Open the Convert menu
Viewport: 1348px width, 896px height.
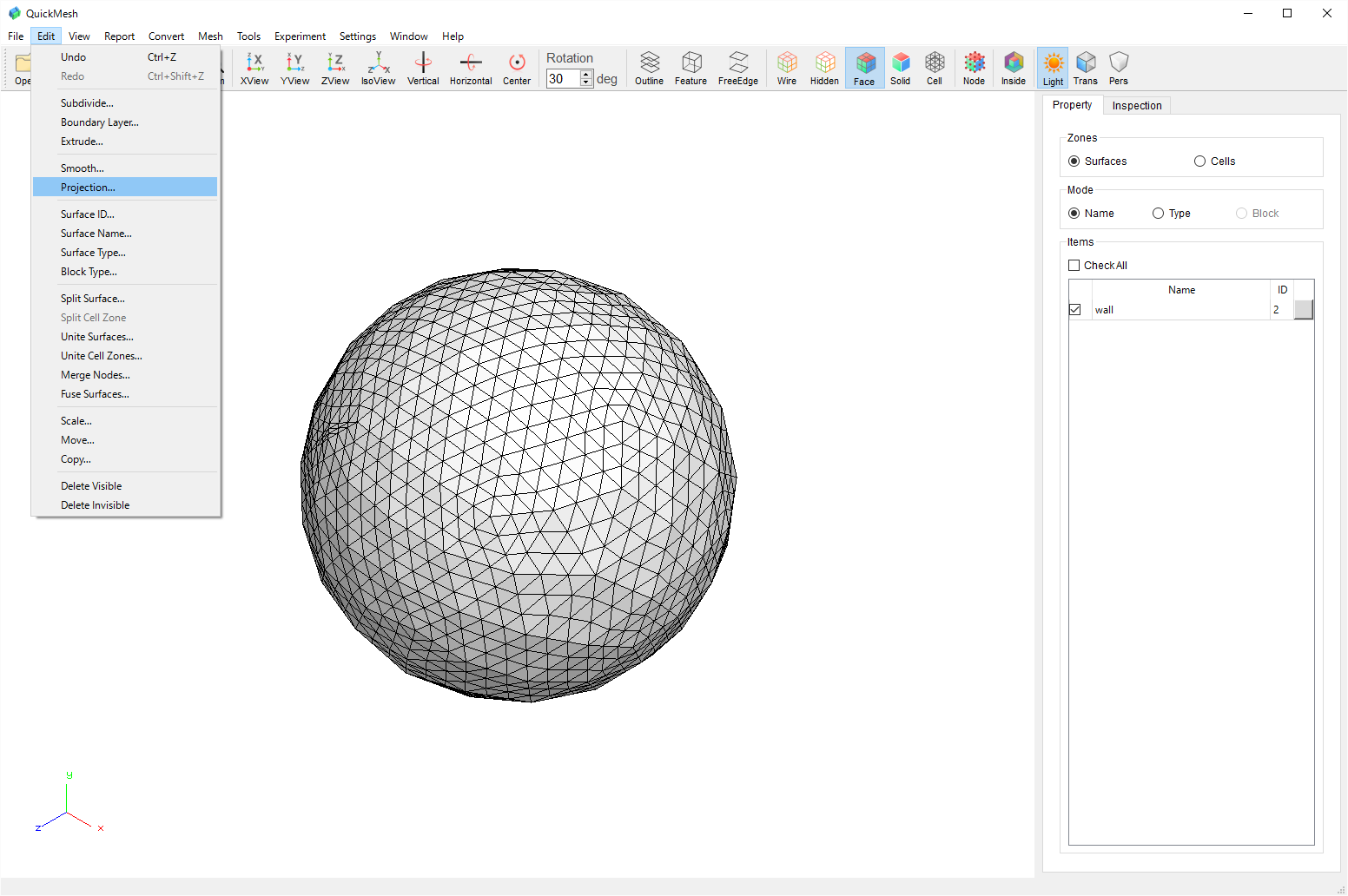point(166,36)
